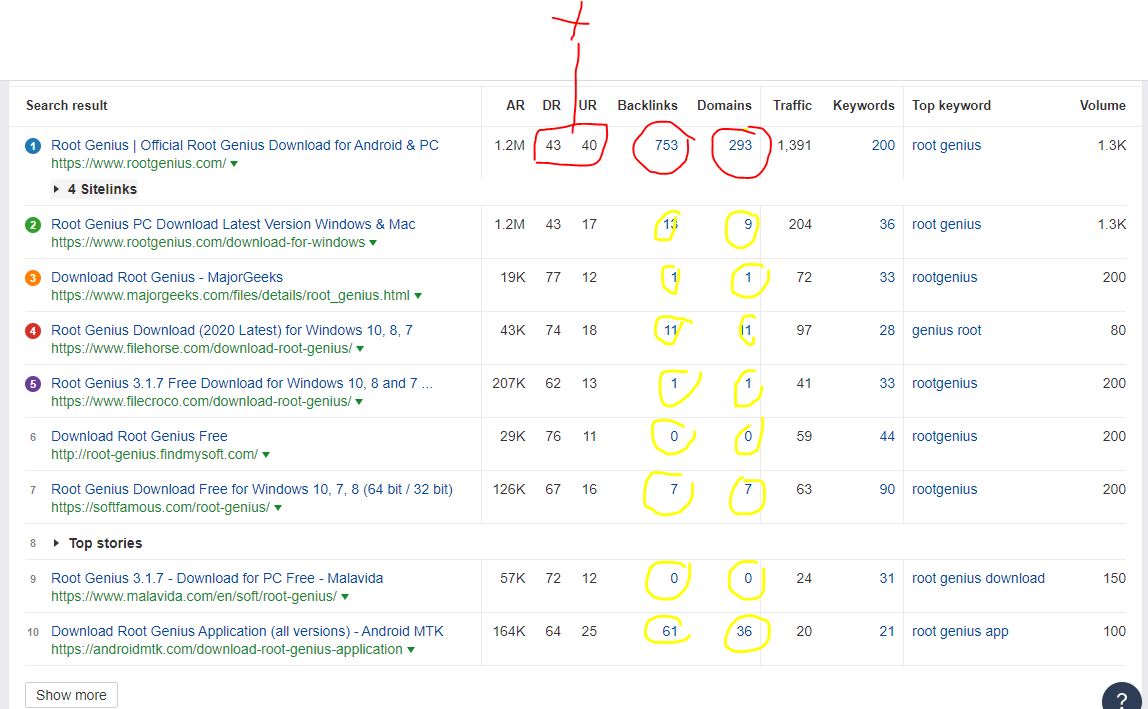Open Download Root Genius Free result link
This screenshot has height=709, width=1148.
(x=139, y=436)
